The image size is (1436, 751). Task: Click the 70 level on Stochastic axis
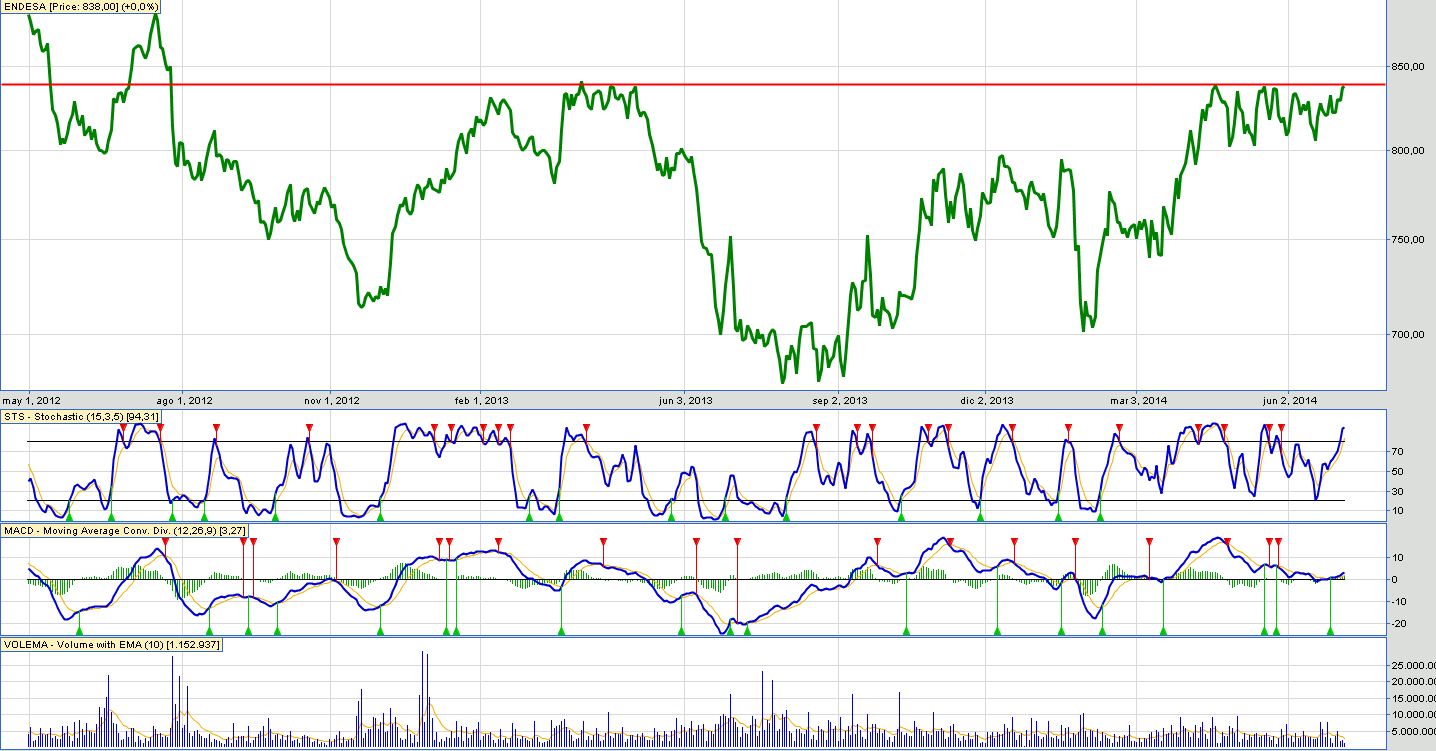[1397, 452]
